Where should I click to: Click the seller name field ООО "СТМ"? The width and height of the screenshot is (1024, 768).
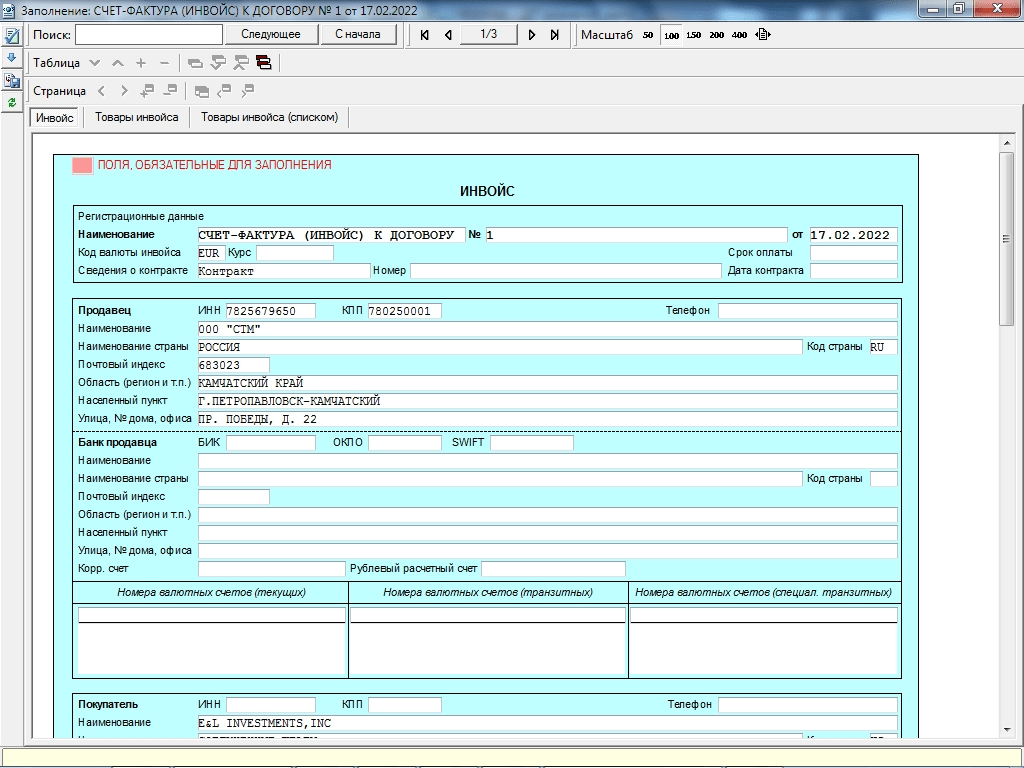pos(547,329)
